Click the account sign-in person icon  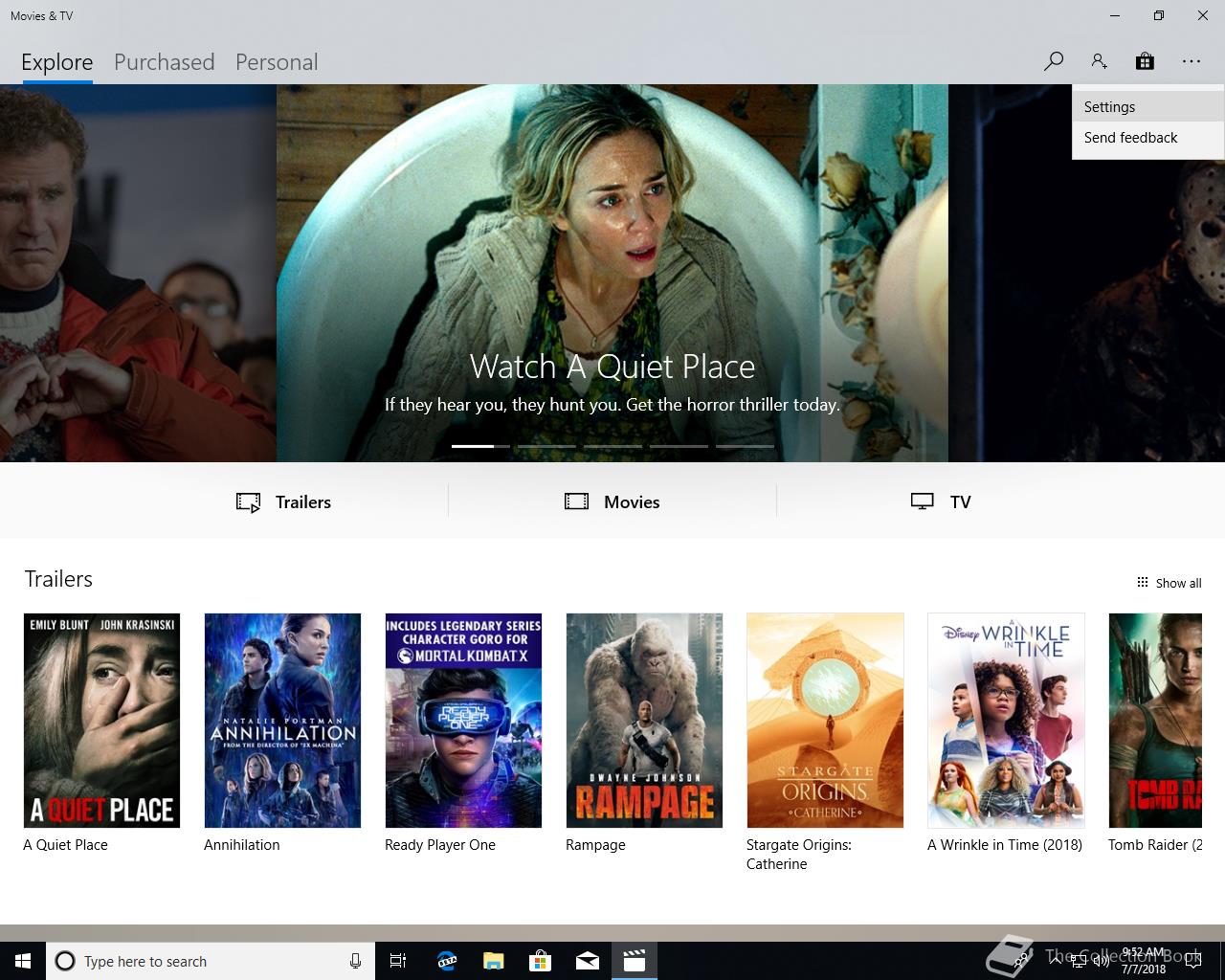coord(1099,61)
